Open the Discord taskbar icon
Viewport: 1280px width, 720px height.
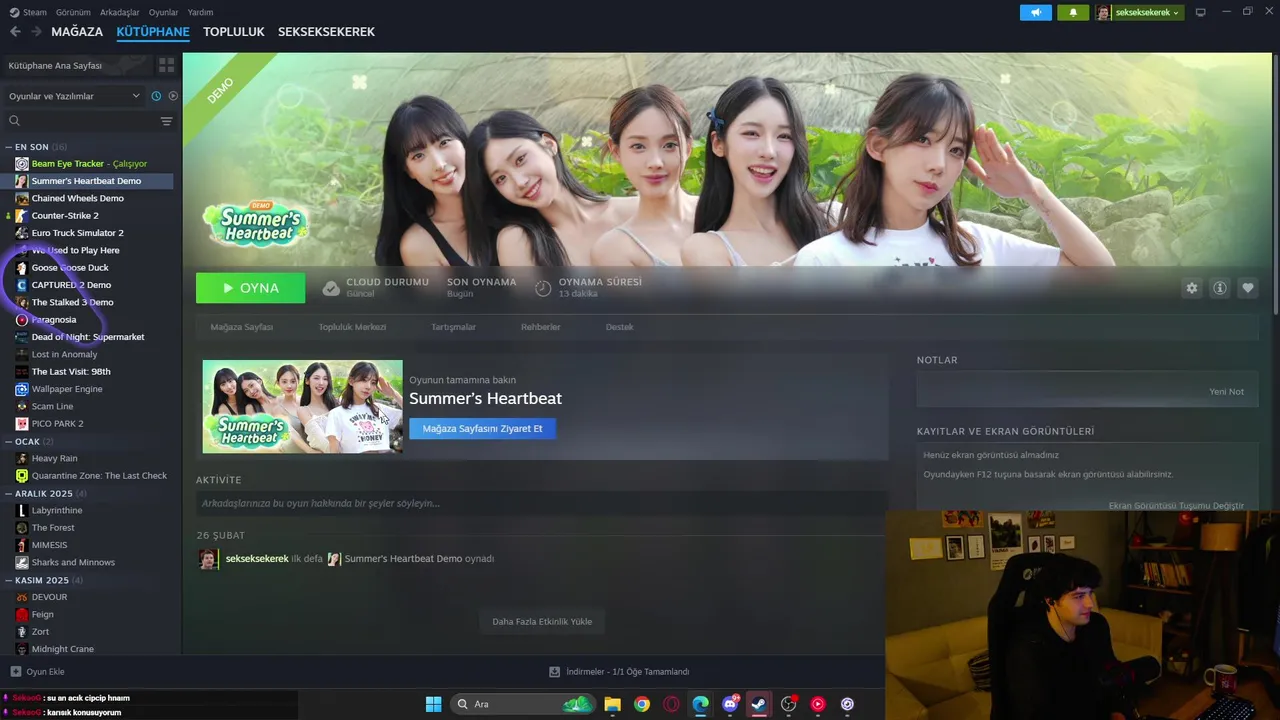coord(730,704)
